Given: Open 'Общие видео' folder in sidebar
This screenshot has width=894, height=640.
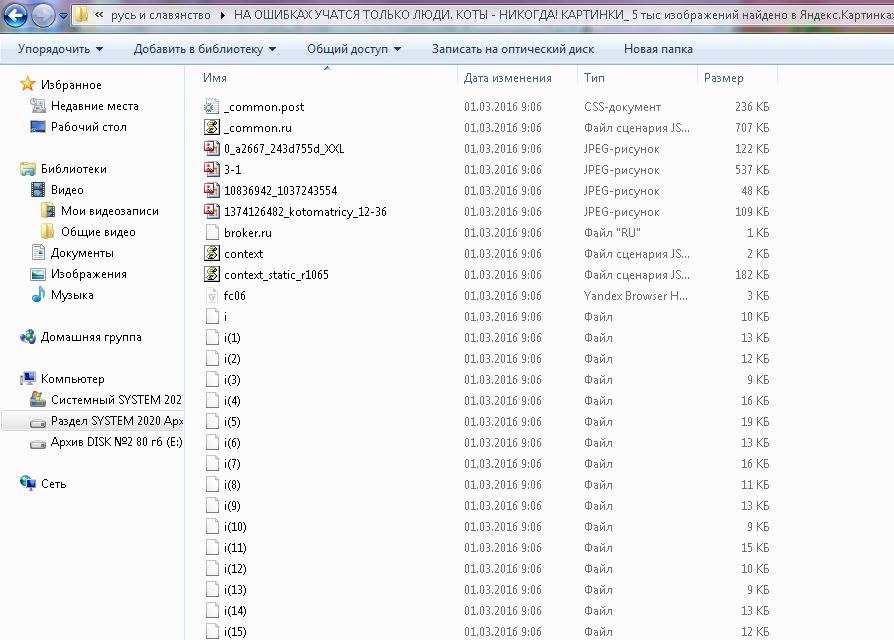Looking at the screenshot, I should (98, 232).
